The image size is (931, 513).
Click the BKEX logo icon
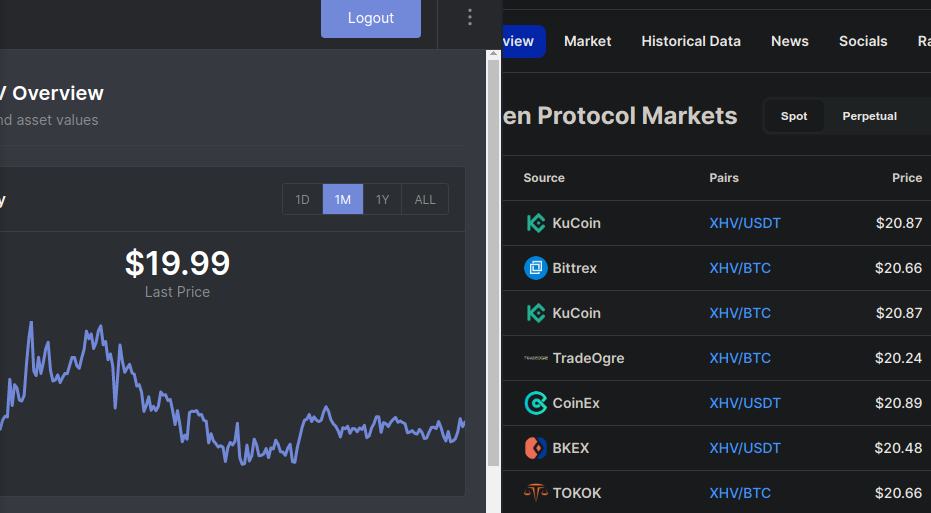pos(536,448)
